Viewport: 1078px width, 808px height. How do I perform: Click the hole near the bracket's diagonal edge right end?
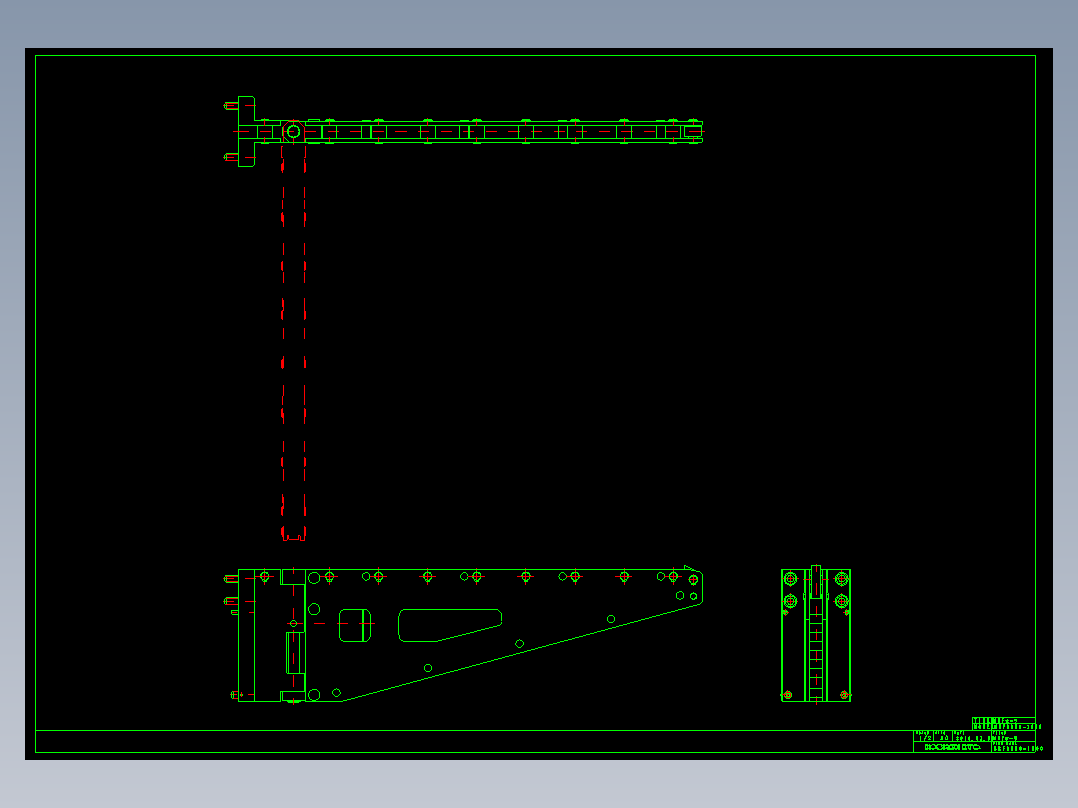click(610, 619)
